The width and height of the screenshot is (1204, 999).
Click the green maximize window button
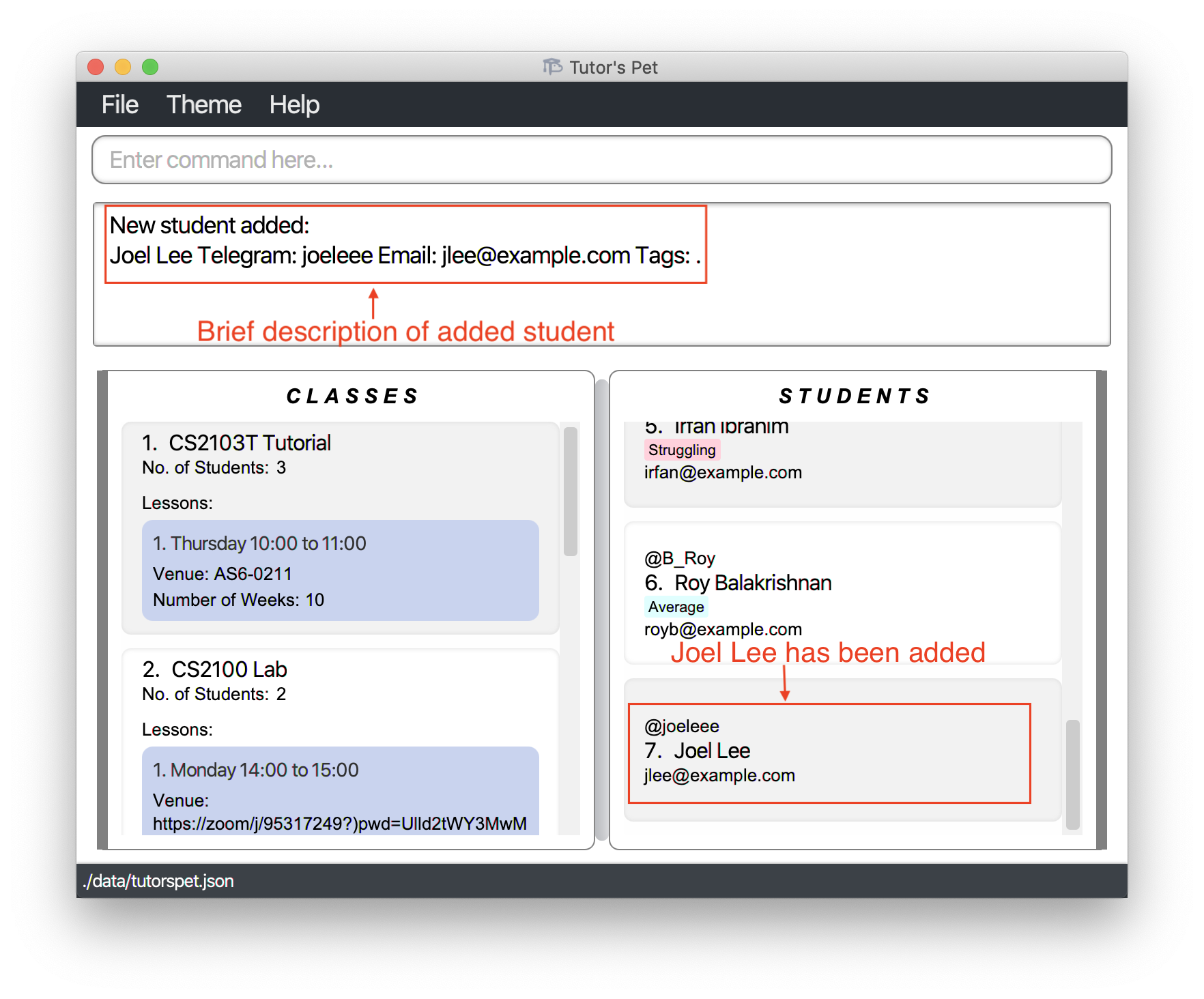point(150,67)
